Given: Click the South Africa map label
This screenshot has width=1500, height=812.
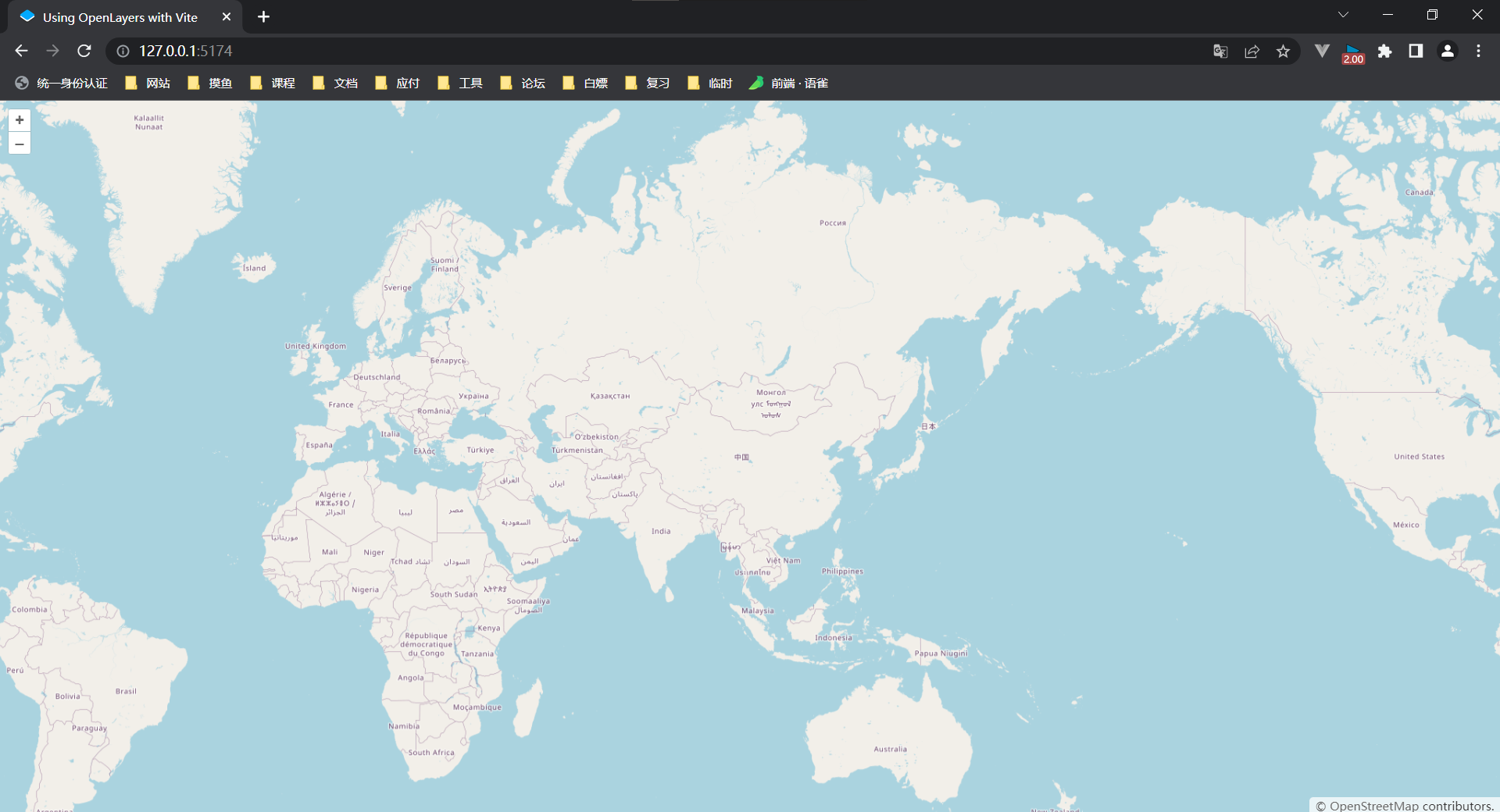Looking at the screenshot, I should pyautogui.click(x=431, y=753).
